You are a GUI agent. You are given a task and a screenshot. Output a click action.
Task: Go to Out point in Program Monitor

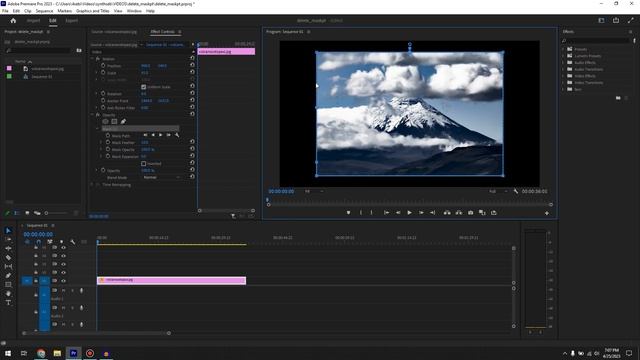433,213
